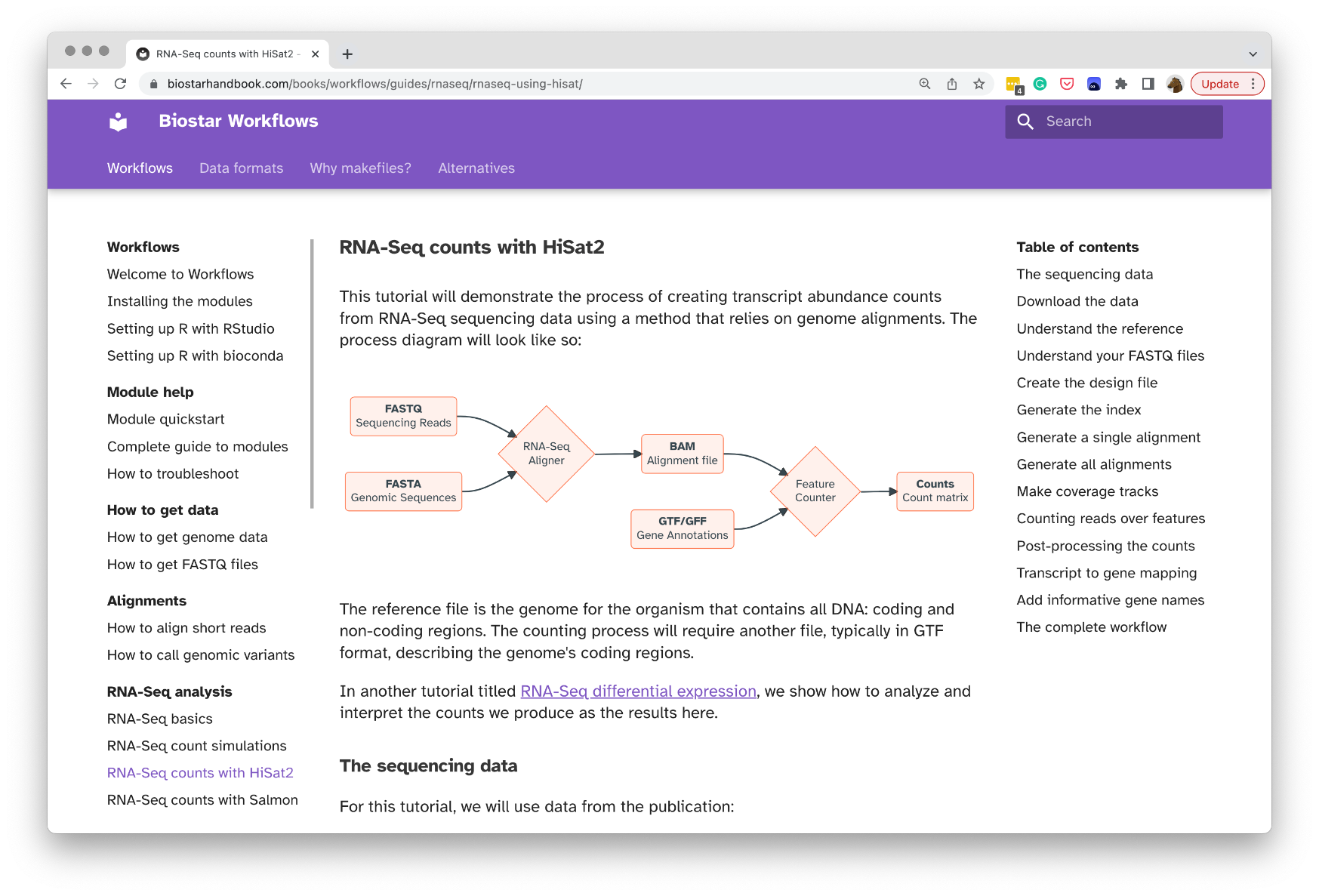The width and height of the screenshot is (1319, 896).
Task: Click the Search input field
Action: 1125,122
